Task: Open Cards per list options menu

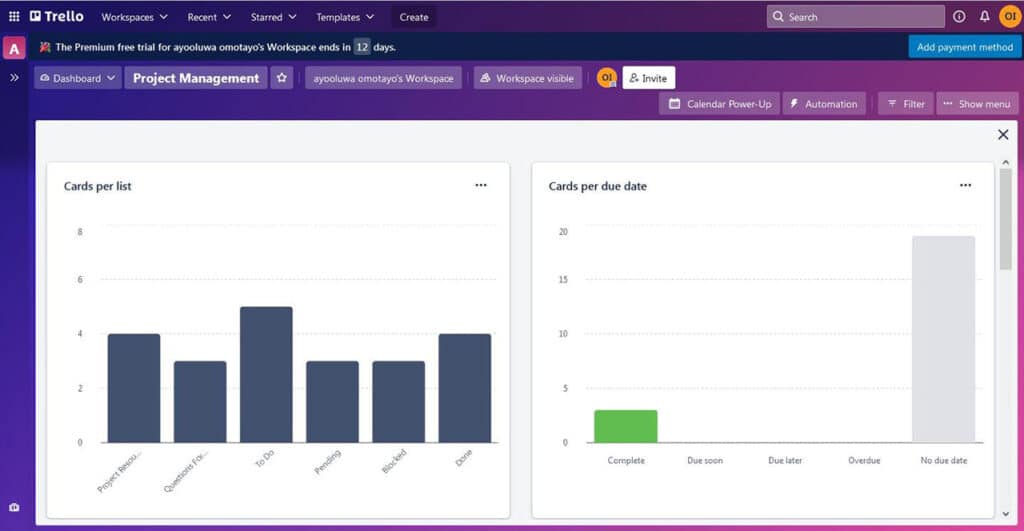Action: [x=481, y=185]
